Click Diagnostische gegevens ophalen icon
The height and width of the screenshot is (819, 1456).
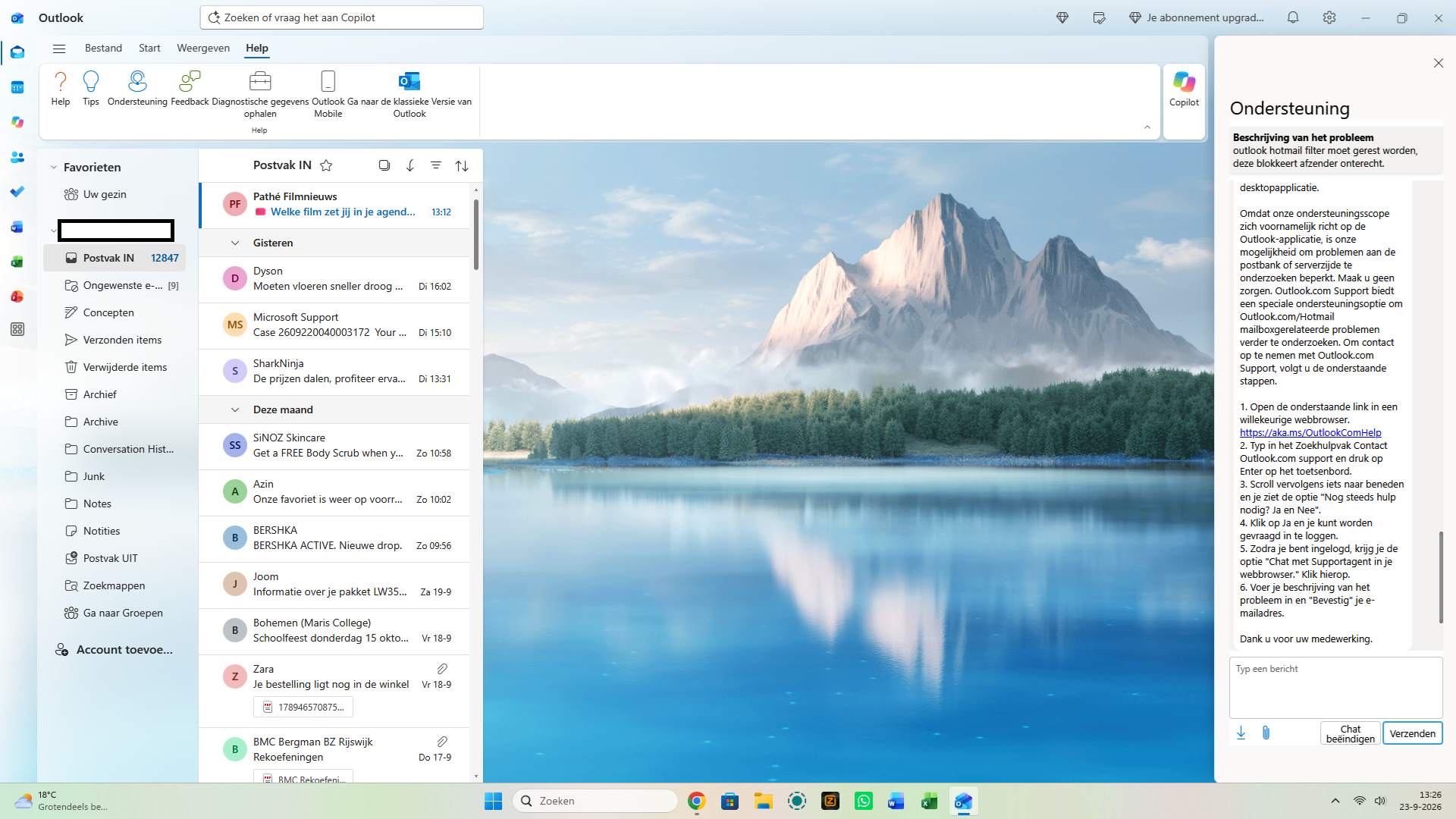[260, 81]
